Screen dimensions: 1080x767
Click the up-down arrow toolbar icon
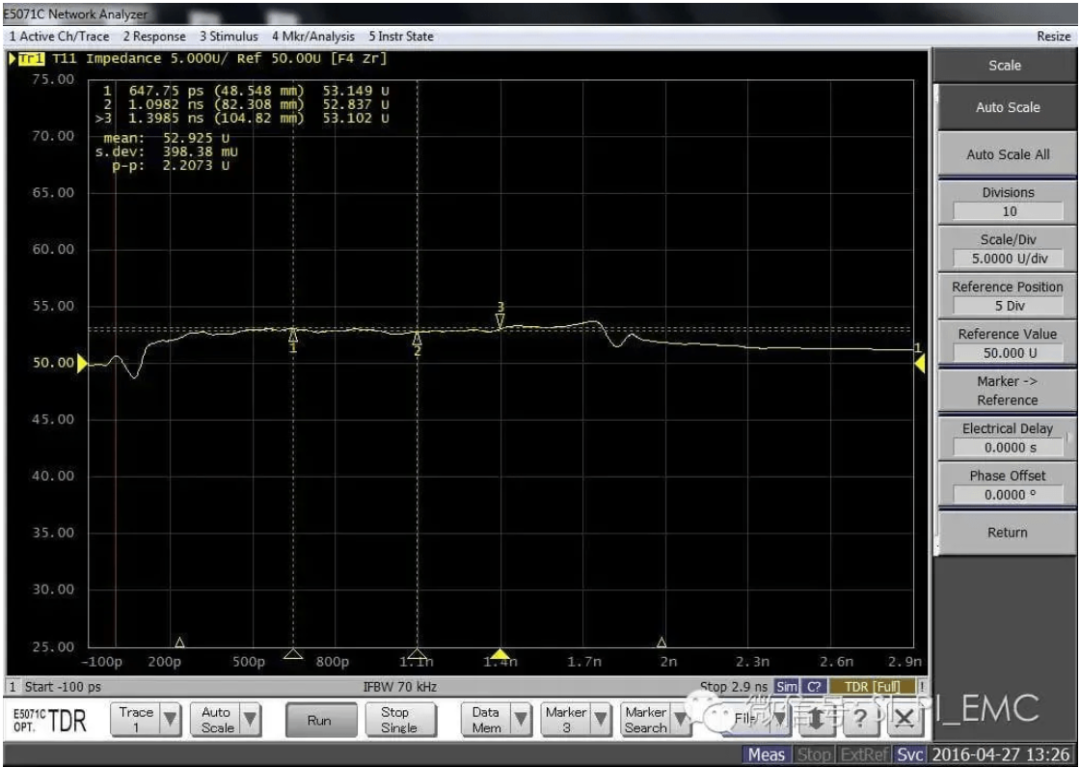[x=816, y=719]
